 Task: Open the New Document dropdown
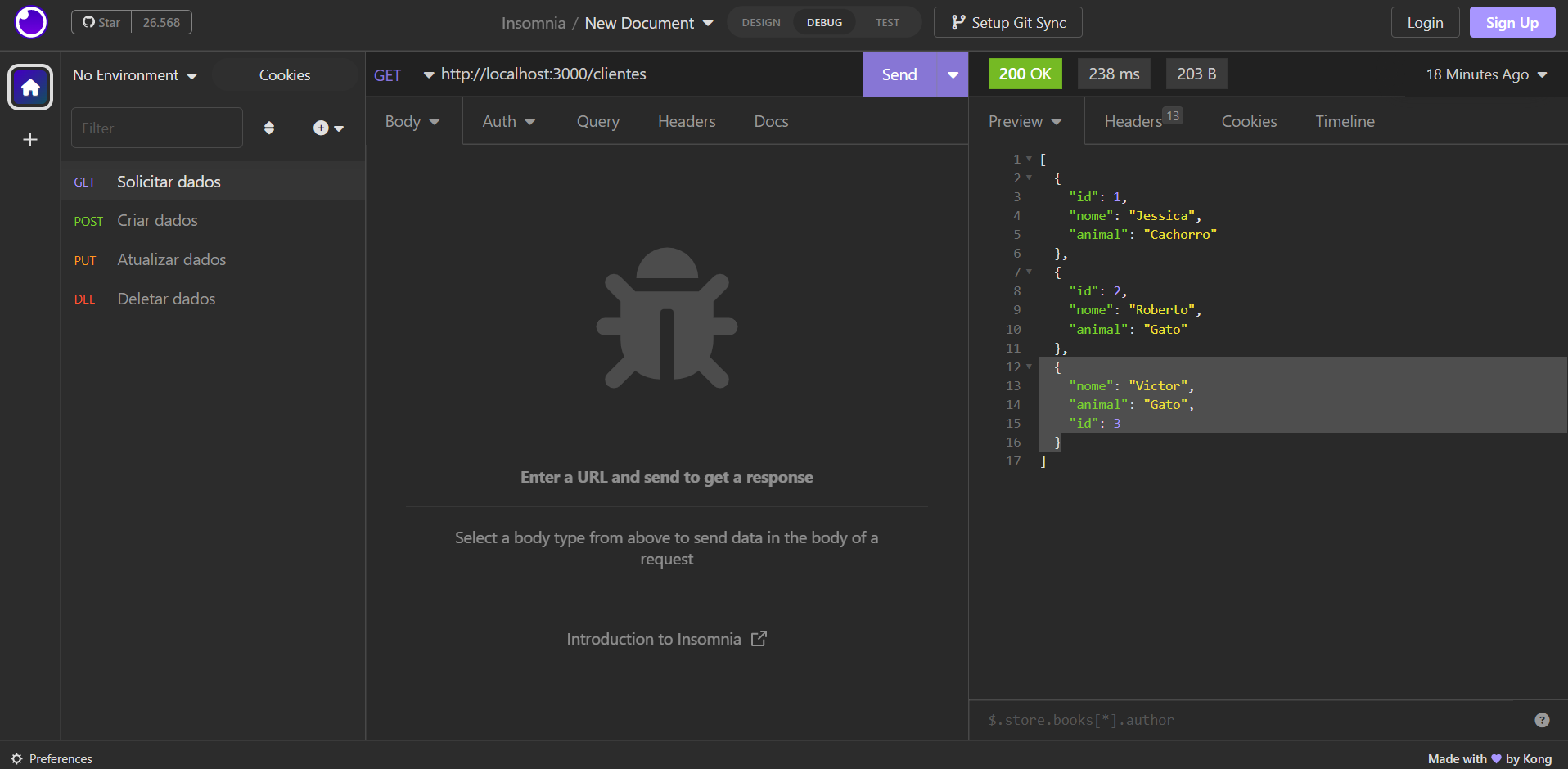[707, 23]
